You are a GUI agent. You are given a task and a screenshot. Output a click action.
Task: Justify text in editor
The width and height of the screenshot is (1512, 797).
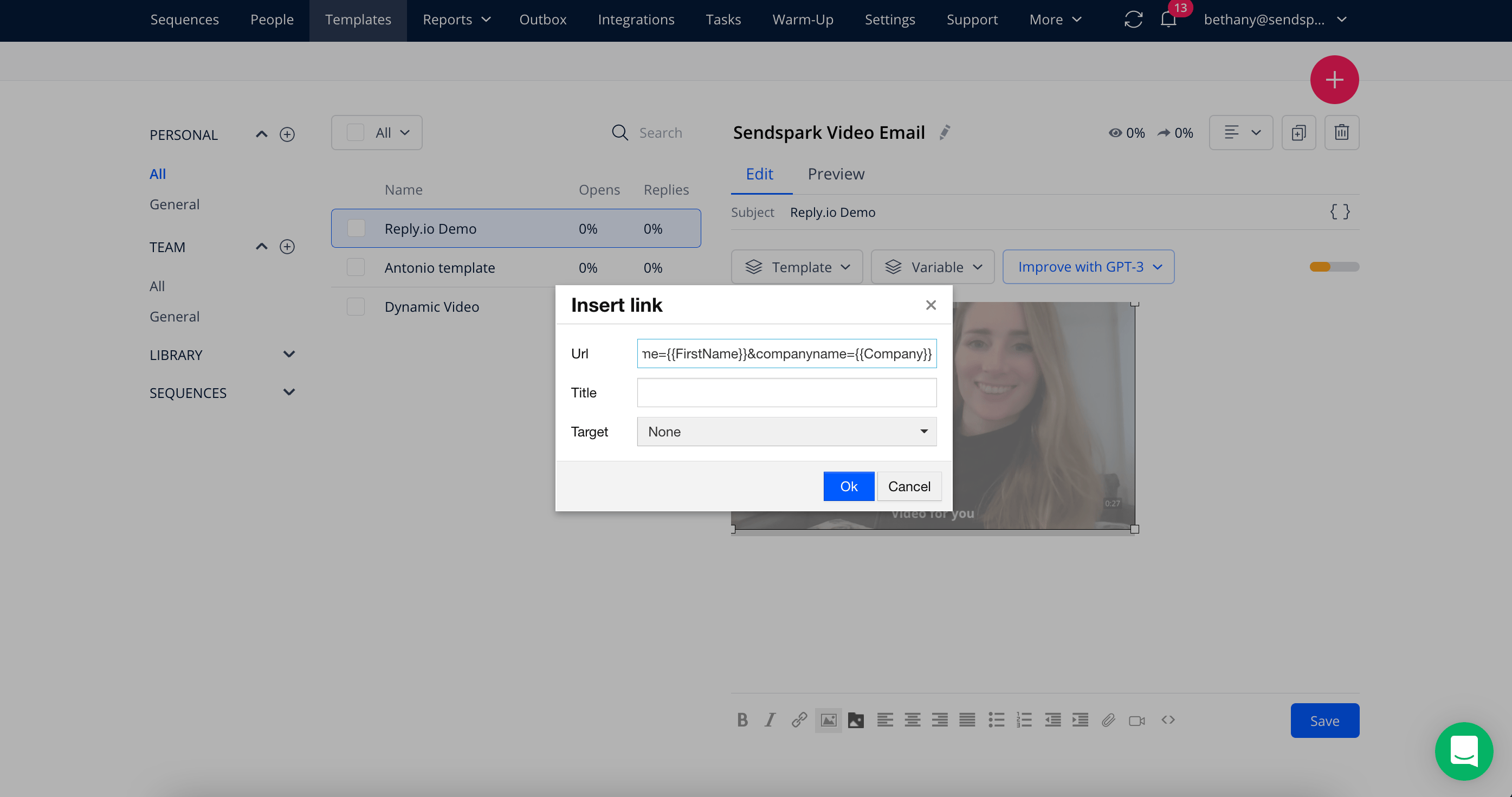[967, 720]
